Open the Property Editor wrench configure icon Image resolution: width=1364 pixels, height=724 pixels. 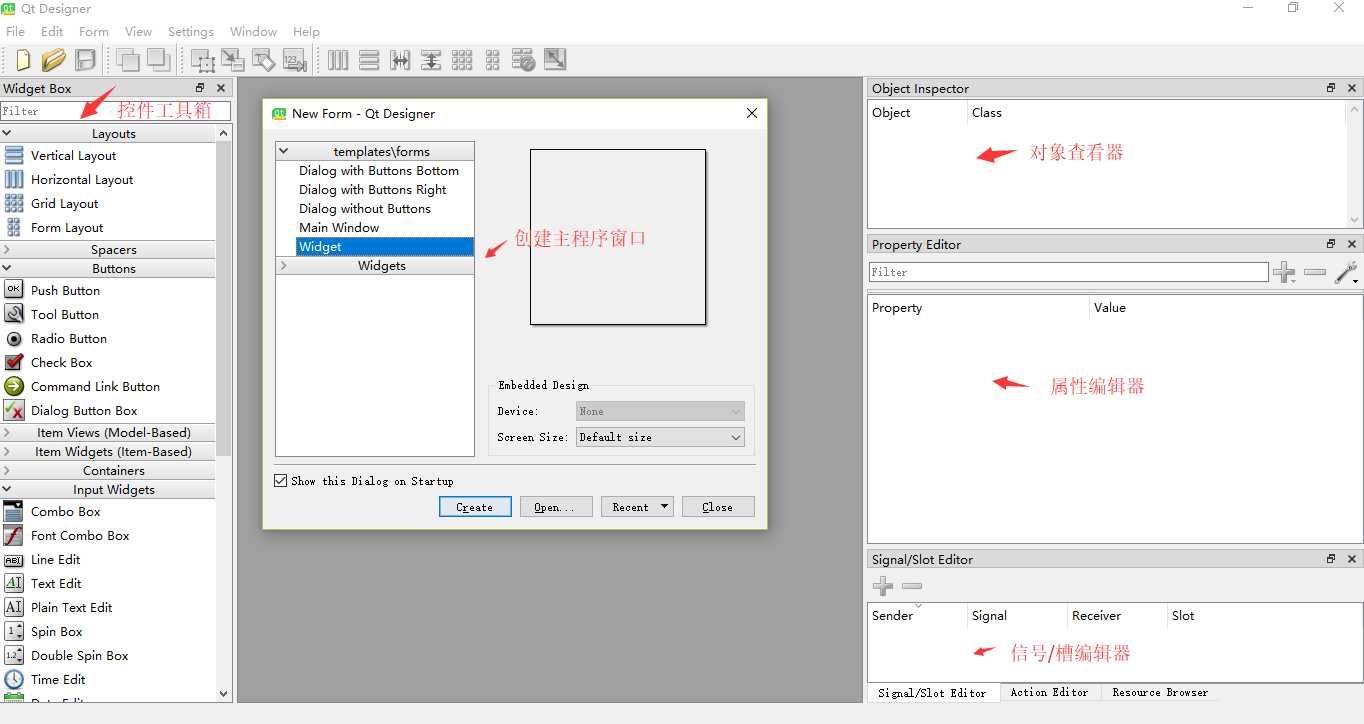coord(1347,272)
